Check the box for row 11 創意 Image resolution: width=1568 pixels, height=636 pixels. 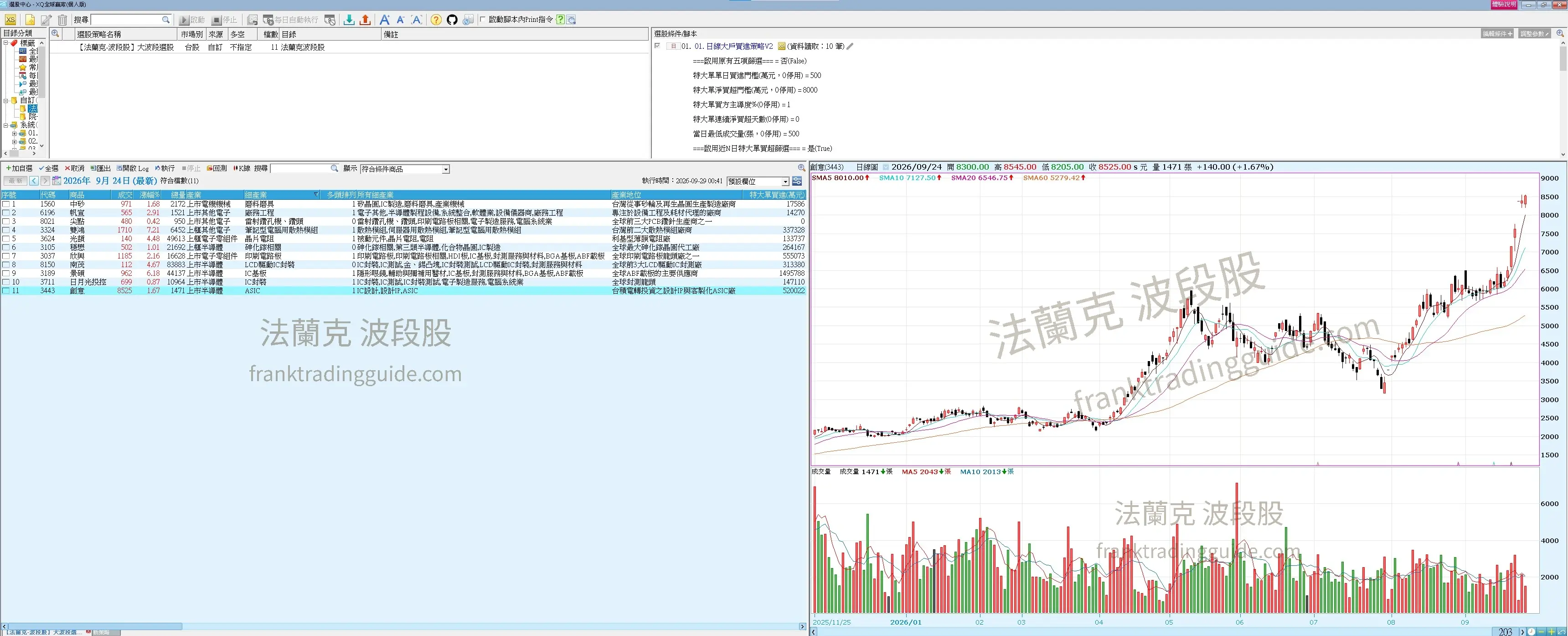pos(5,291)
